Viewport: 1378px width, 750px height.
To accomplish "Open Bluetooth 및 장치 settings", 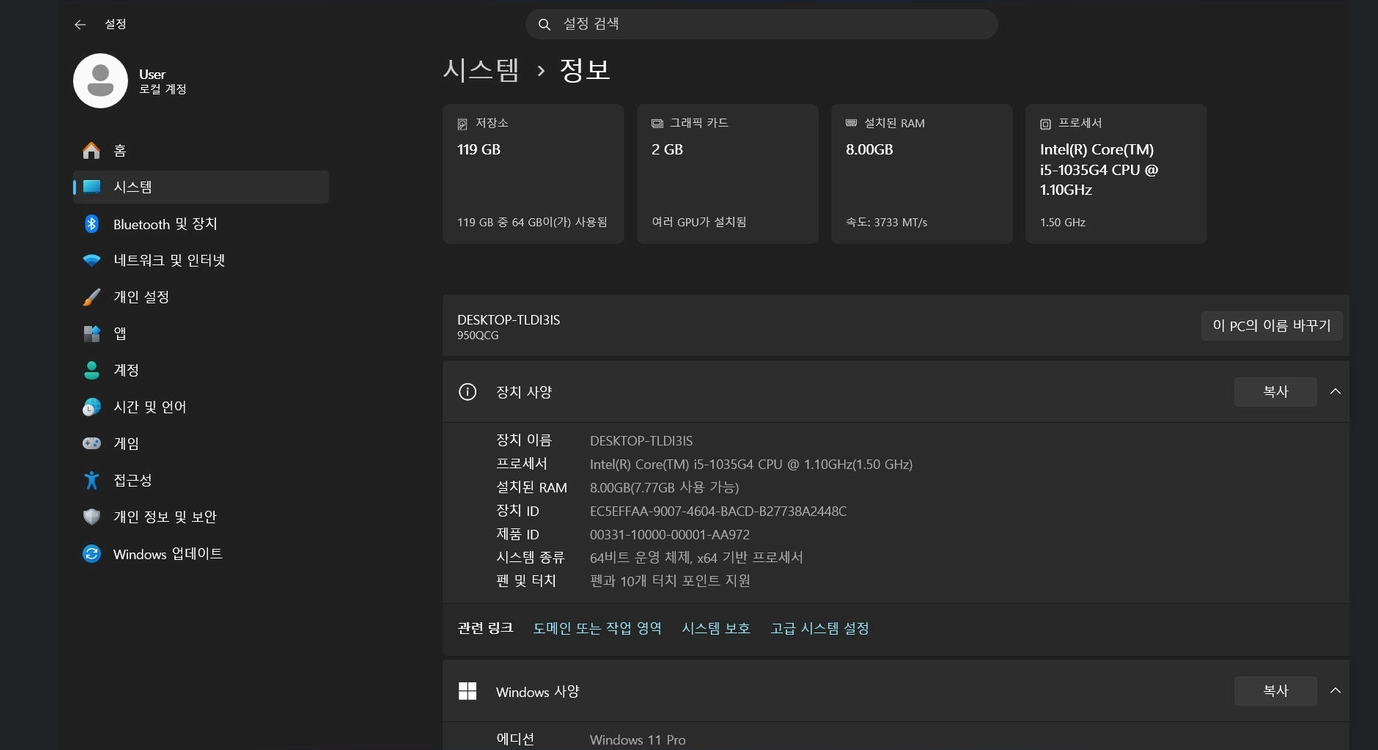I will pyautogui.click(x=201, y=224).
